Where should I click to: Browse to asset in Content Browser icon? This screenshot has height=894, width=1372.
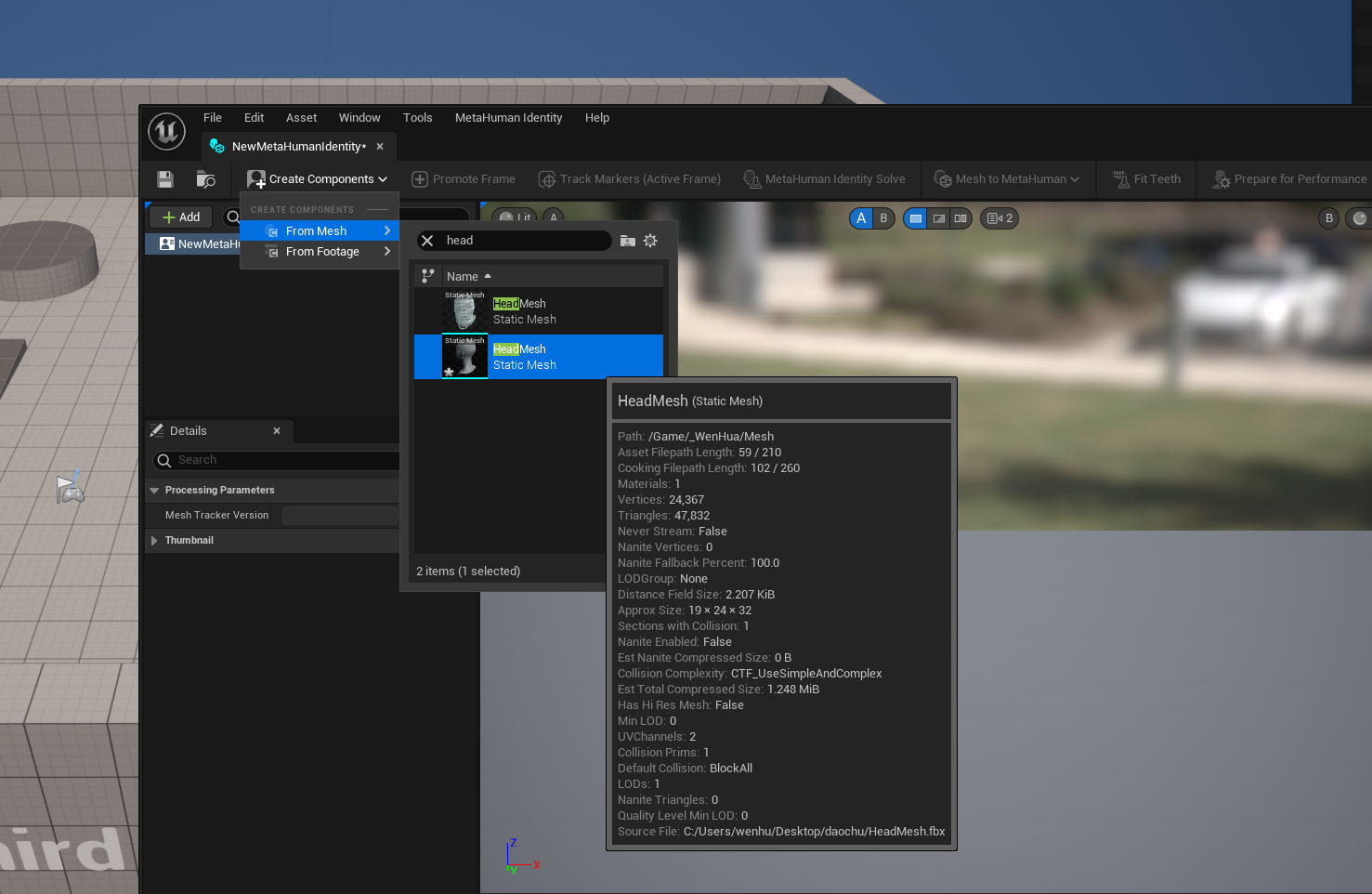205,179
